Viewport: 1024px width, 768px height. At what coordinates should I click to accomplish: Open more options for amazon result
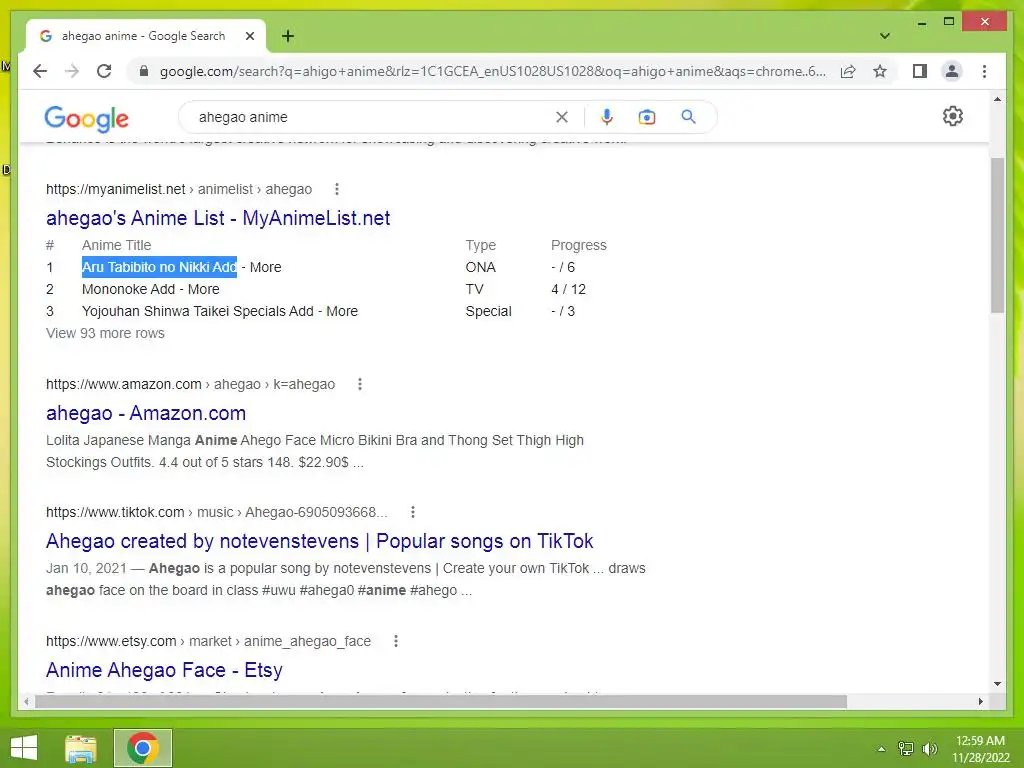(x=360, y=384)
